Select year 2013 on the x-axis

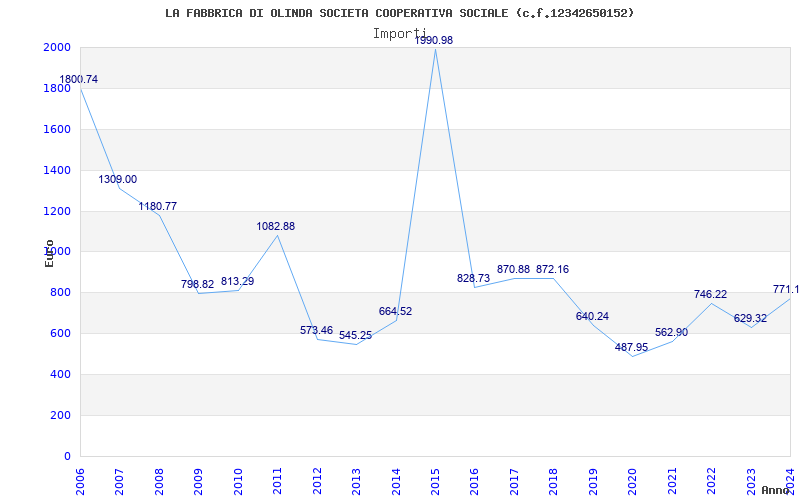click(x=357, y=482)
